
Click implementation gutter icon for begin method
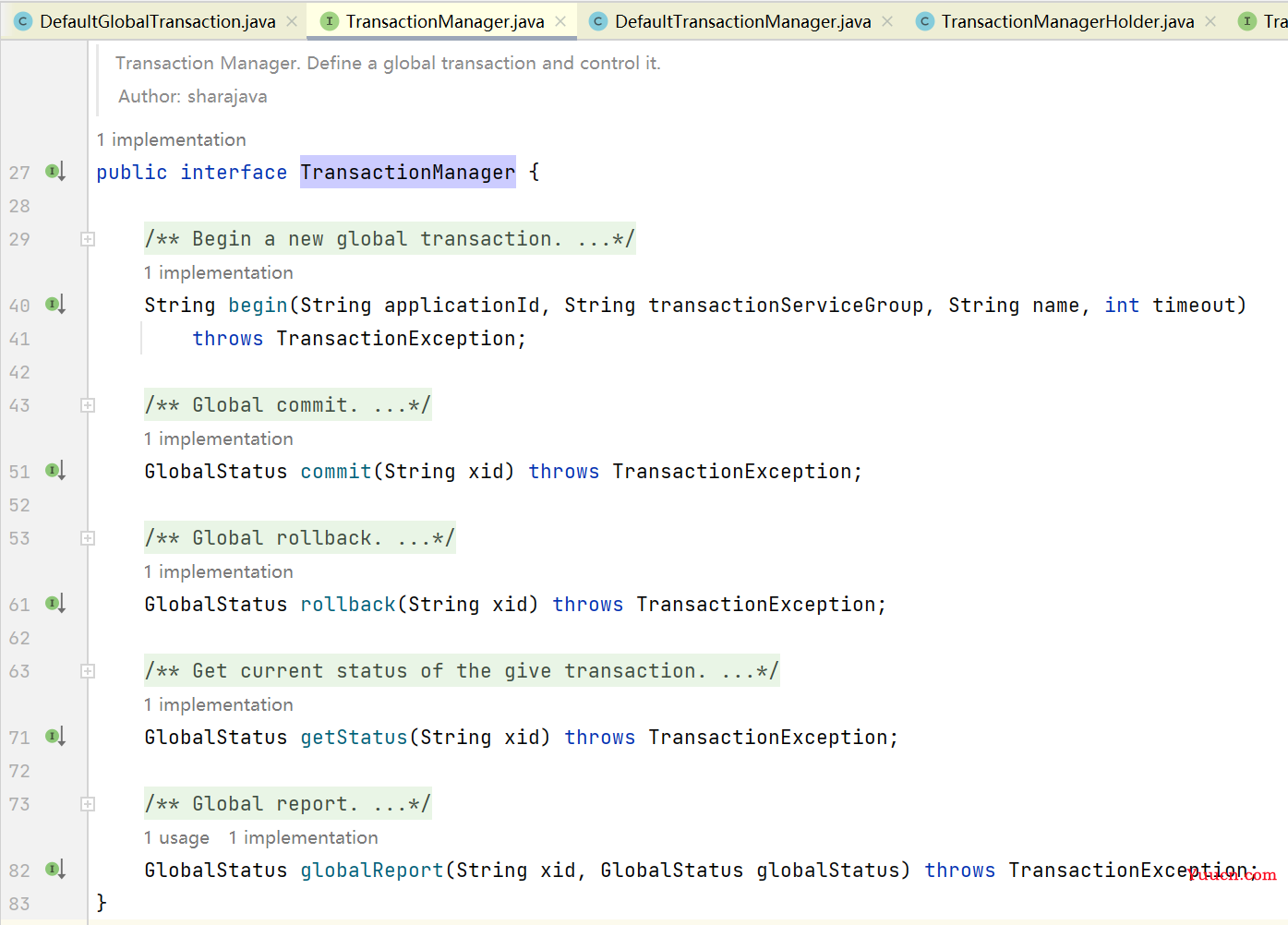click(55, 305)
